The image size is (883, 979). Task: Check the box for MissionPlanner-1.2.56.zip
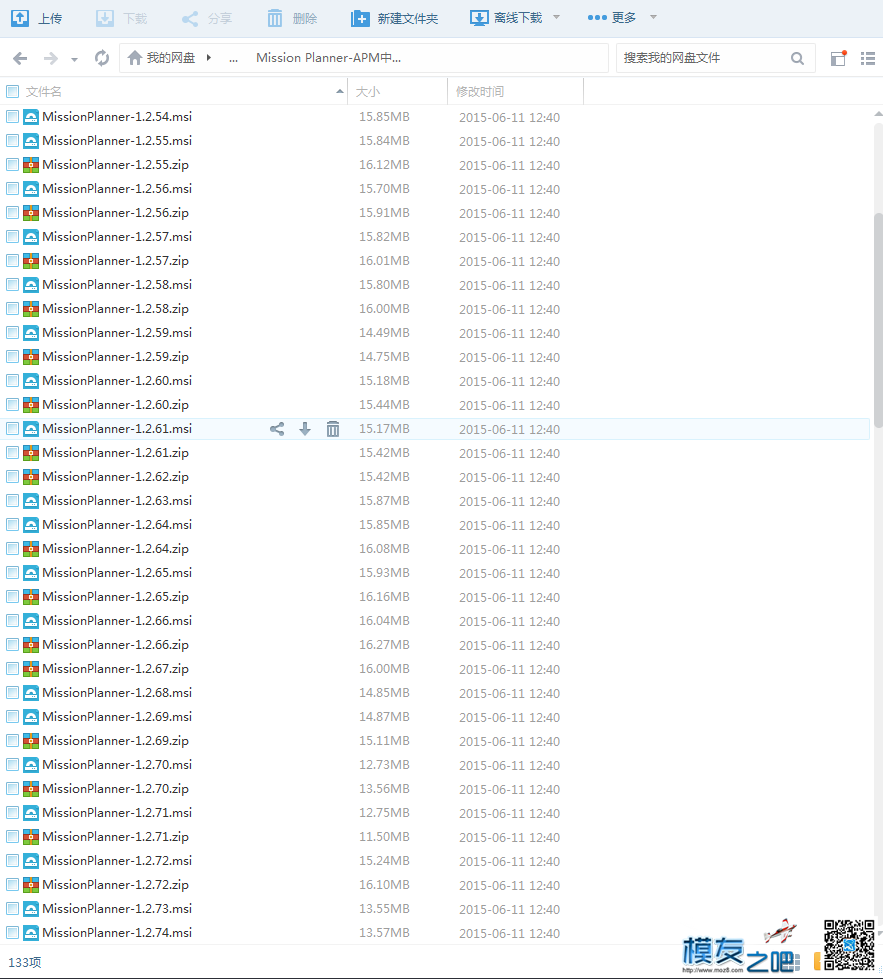(x=12, y=212)
